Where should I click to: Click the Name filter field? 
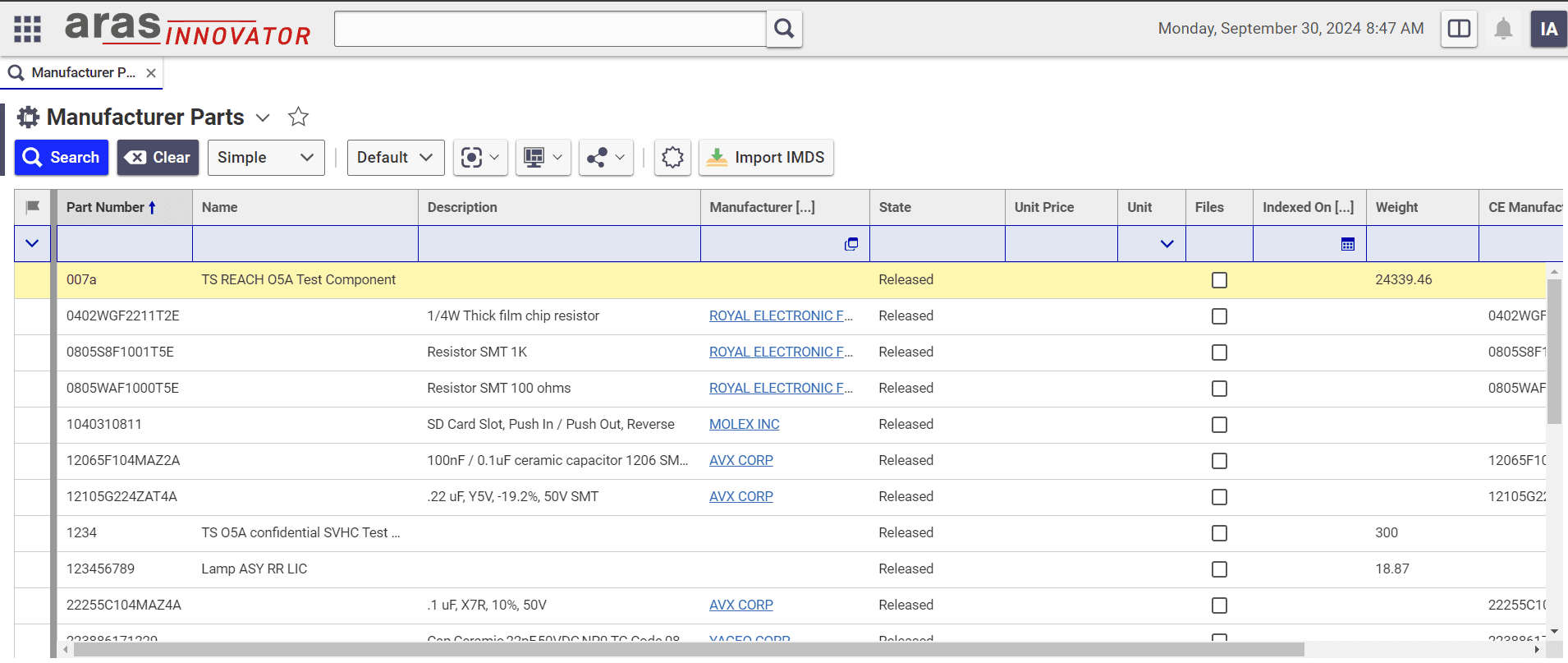[x=305, y=244]
